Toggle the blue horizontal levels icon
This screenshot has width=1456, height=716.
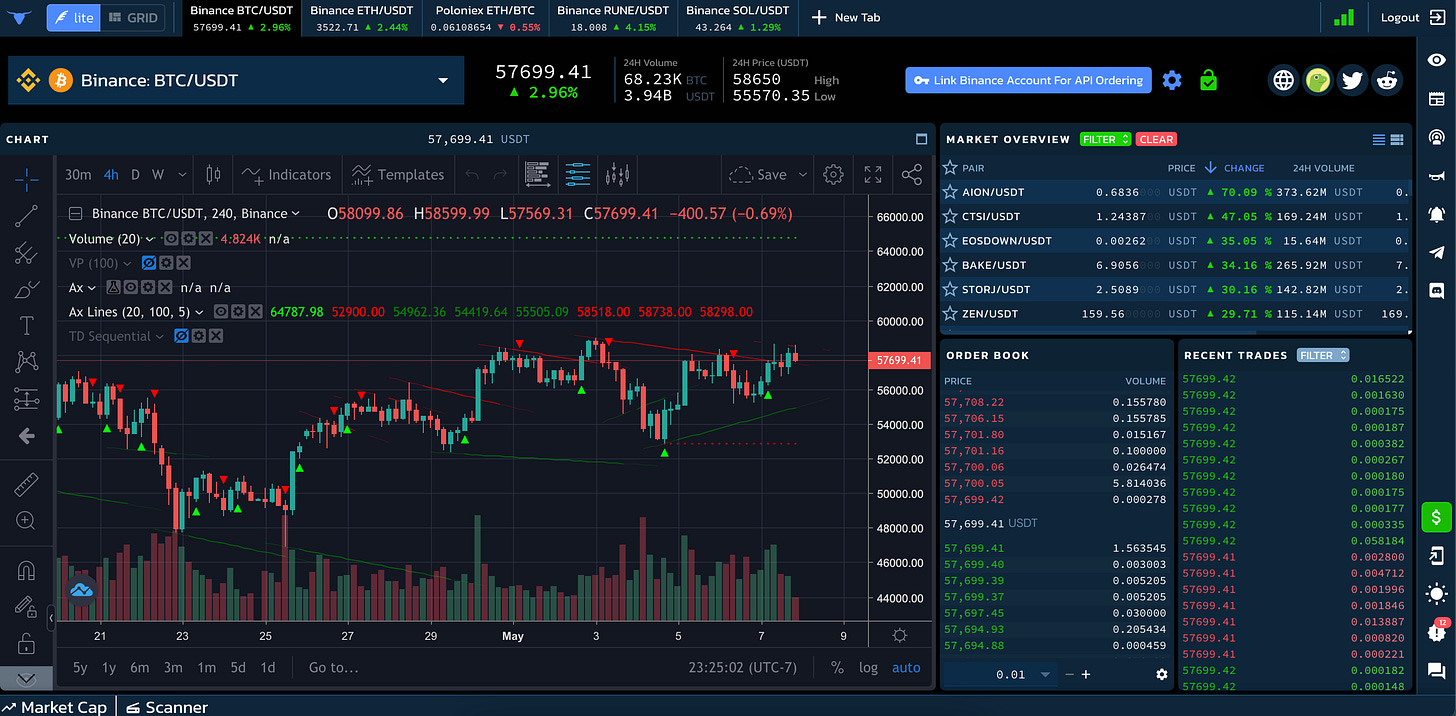(x=578, y=174)
